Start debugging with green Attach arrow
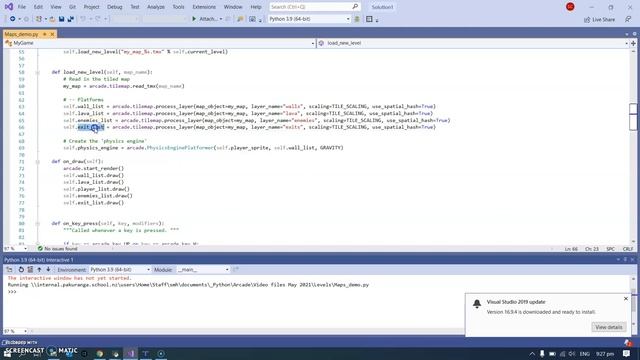640x360 pixels. 194,19
